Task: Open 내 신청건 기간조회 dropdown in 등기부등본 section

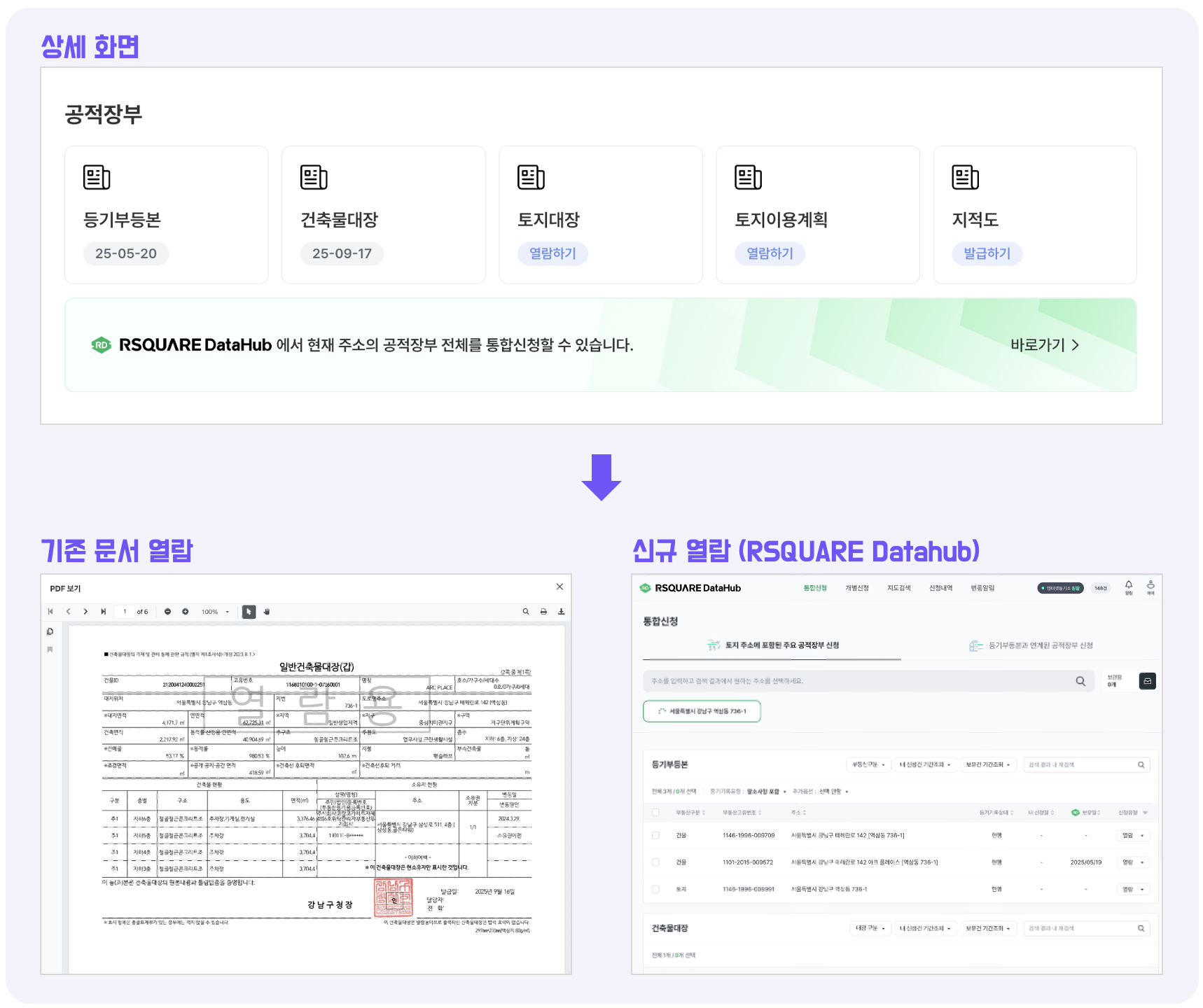Action: [924, 765]
